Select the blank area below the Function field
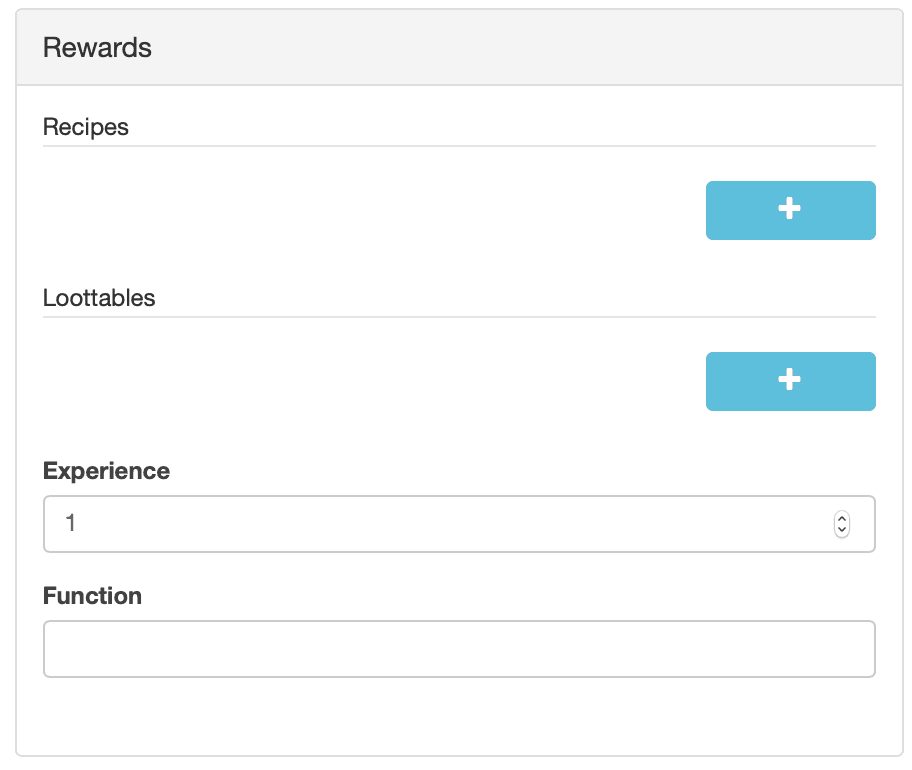This screenshot has height=770, width=912. (459, 716)
